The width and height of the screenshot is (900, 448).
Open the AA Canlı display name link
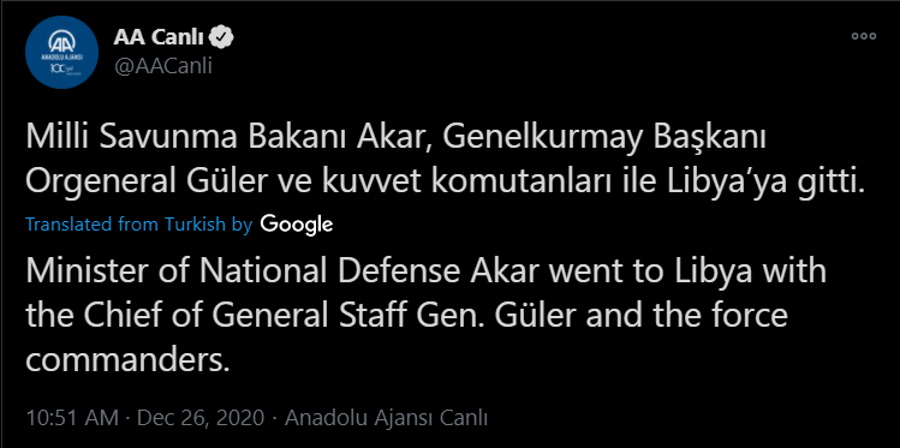[158, 39]
